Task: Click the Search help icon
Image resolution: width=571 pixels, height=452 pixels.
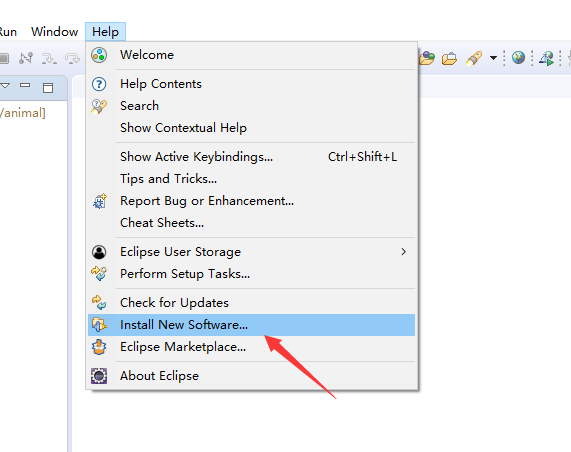Action: (x=99, y=106)
